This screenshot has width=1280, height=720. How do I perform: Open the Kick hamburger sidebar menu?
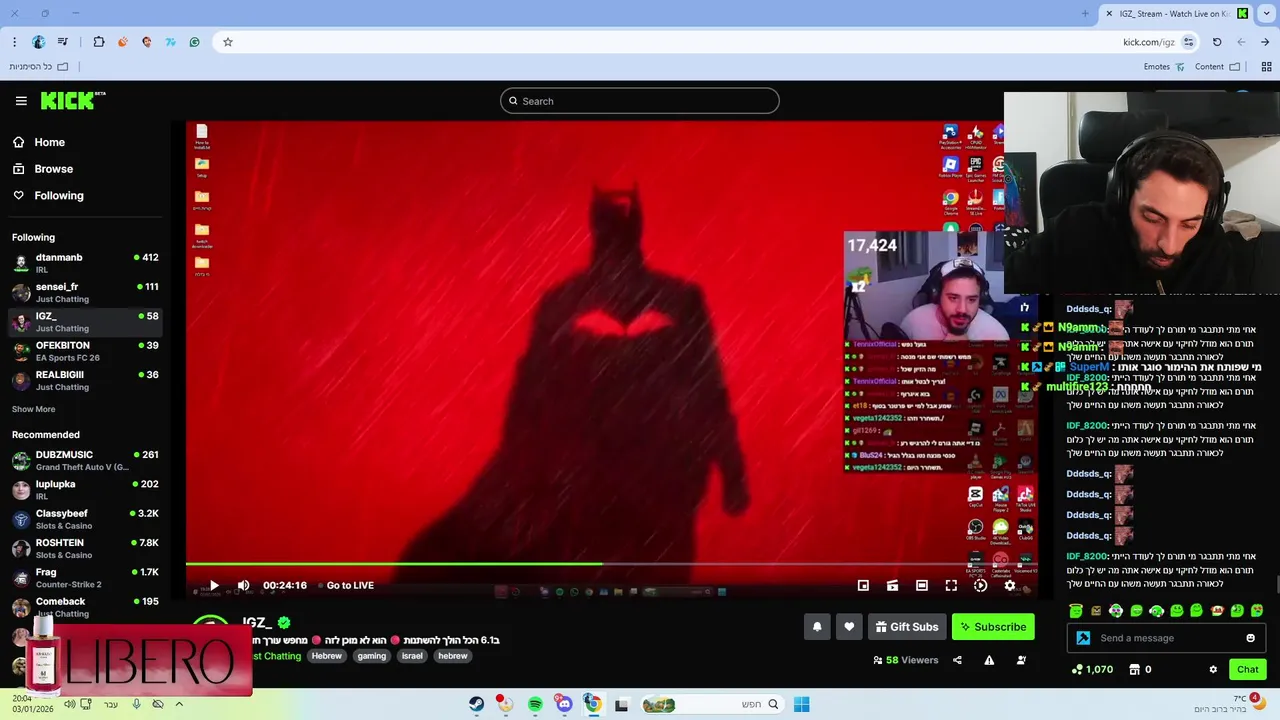pos(21,101)
